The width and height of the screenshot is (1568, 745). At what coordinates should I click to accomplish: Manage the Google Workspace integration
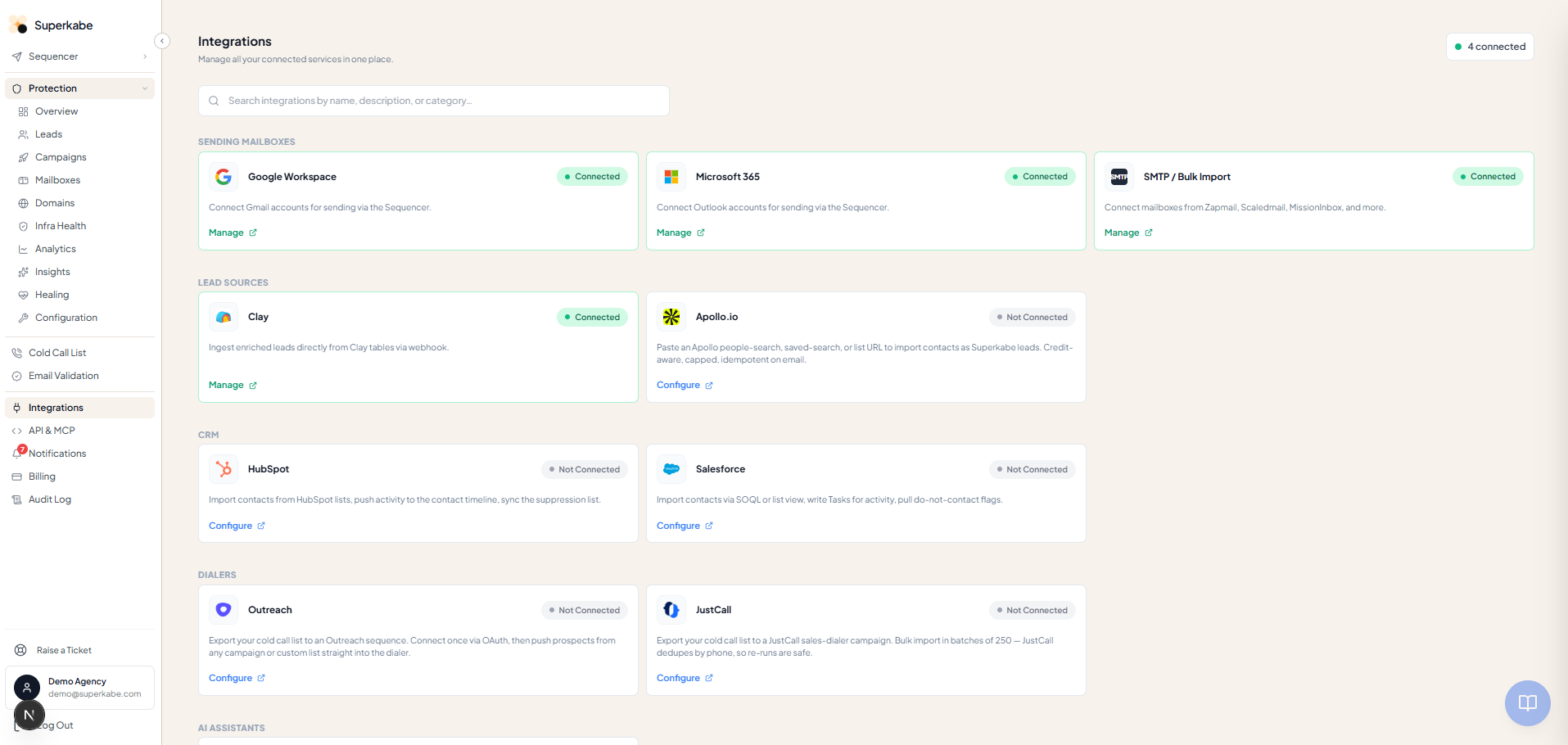point(233,233)
